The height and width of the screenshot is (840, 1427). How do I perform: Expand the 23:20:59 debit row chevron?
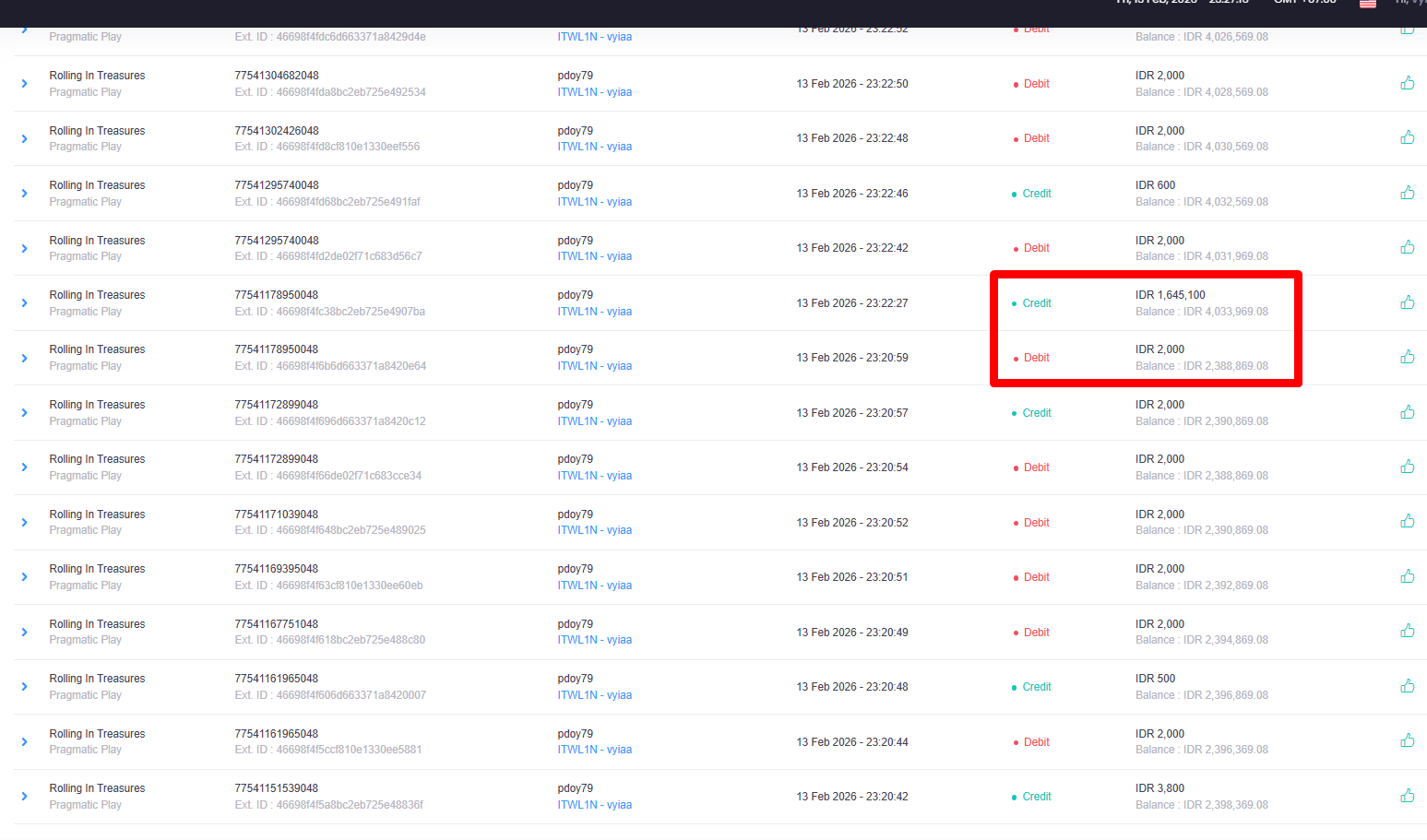(24, 358)
